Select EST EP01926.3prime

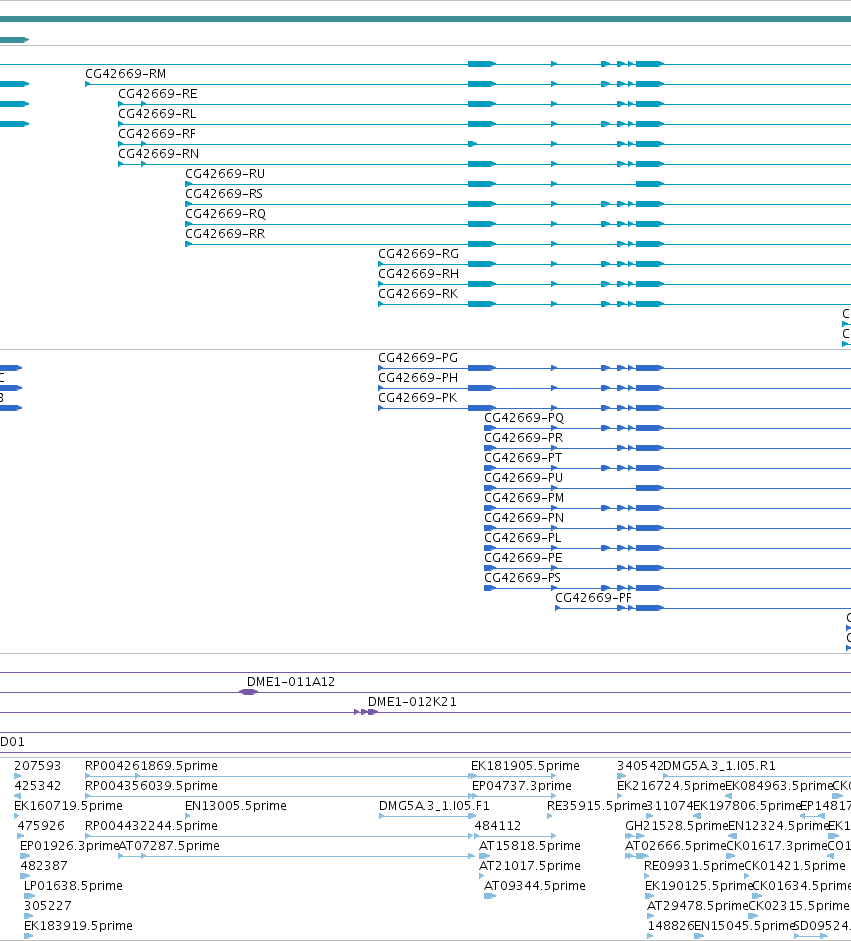[x=69, y=846]
